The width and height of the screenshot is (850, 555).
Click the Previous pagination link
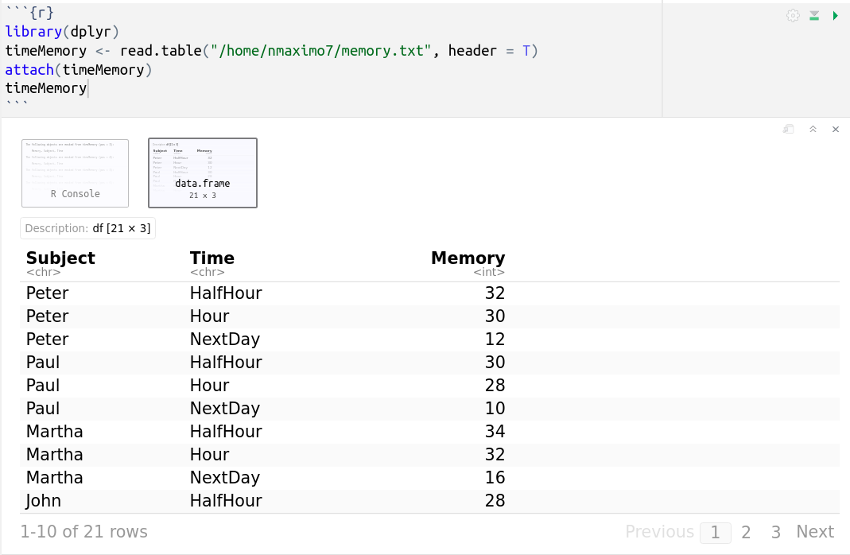point(659,532)
